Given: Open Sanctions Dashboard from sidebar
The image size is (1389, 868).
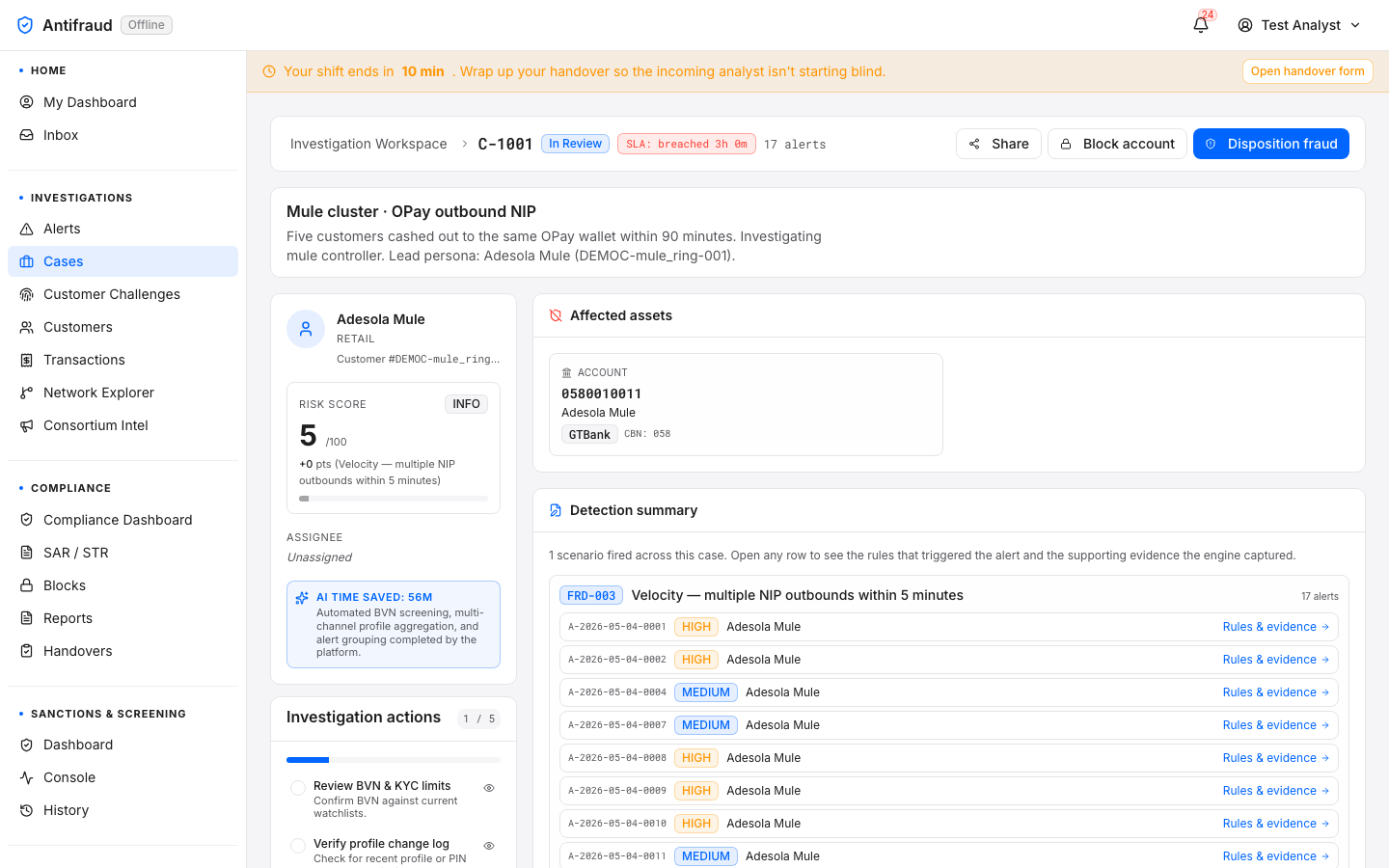Looking at the screenshot, I should coord(123,745).
